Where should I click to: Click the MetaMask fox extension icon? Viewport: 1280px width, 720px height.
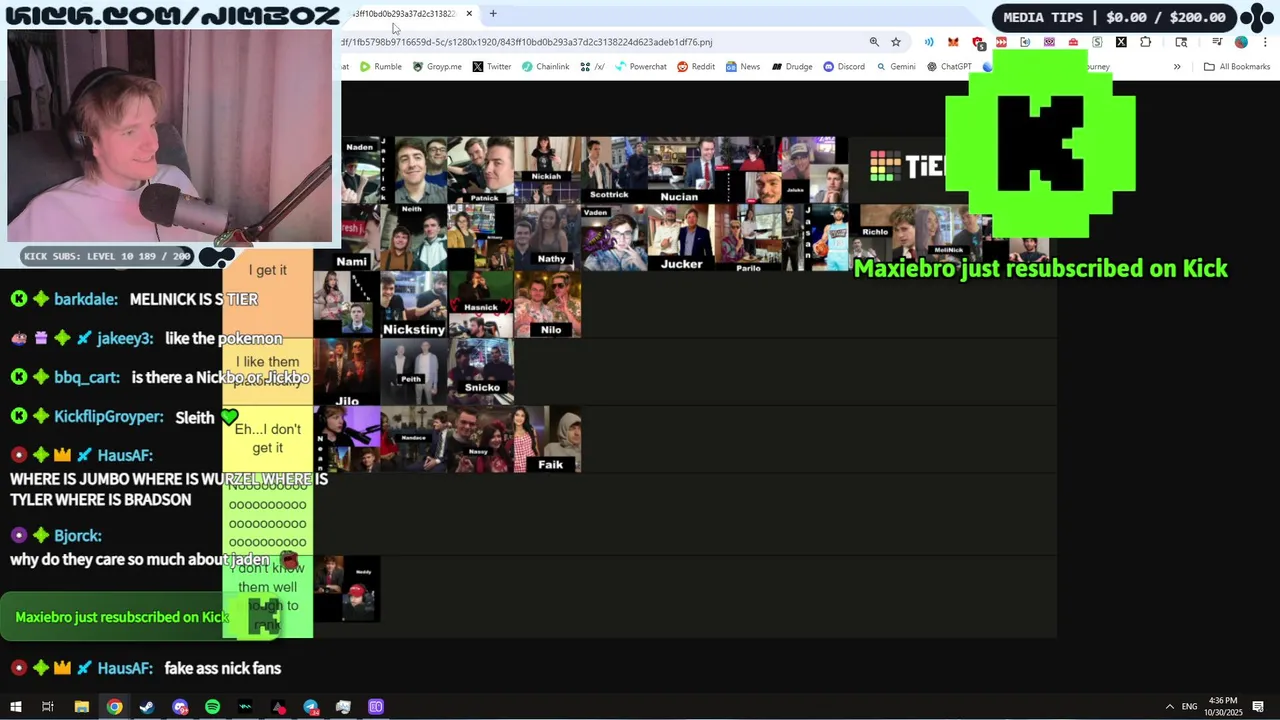click(953, 42)
